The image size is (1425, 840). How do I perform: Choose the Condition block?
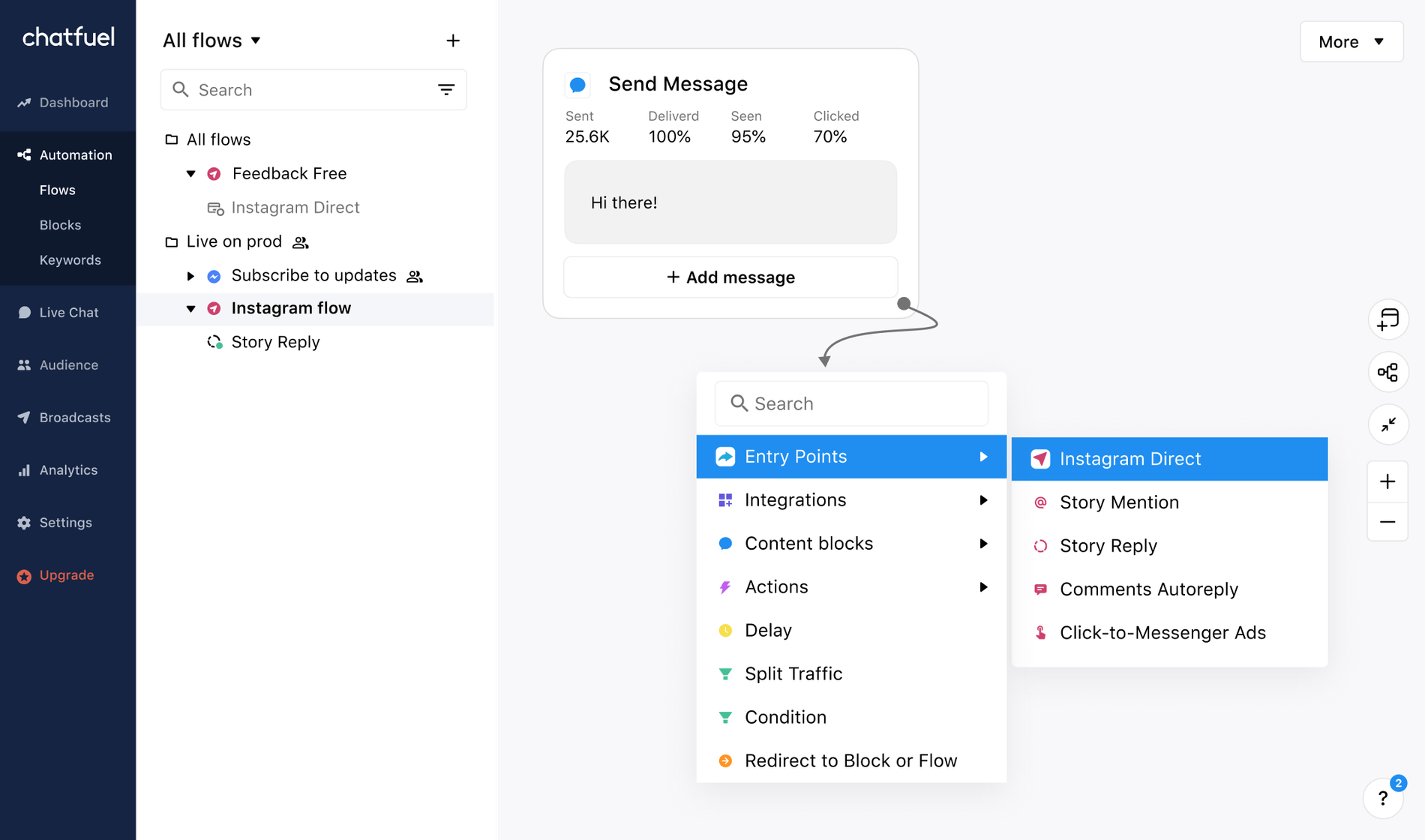[x=851, y=718]
